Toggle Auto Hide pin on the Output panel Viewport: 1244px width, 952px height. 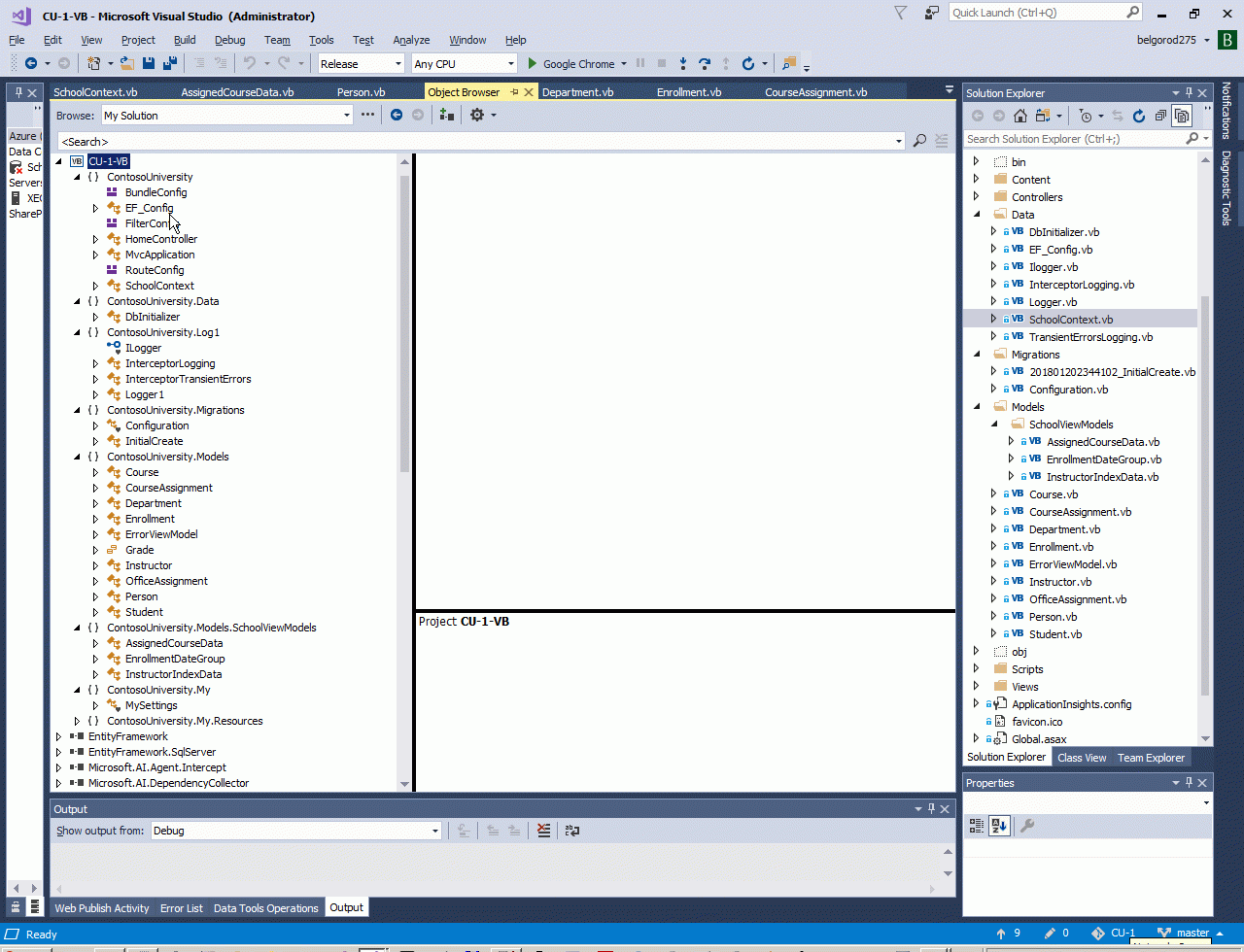(x=931, y=809)
